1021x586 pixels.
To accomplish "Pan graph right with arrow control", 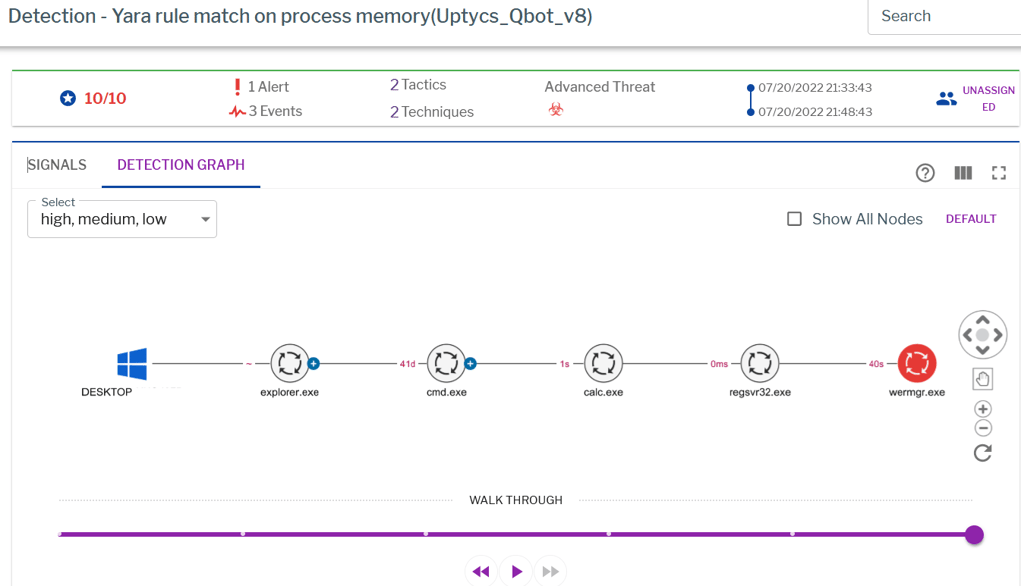I will pos(998,335).
